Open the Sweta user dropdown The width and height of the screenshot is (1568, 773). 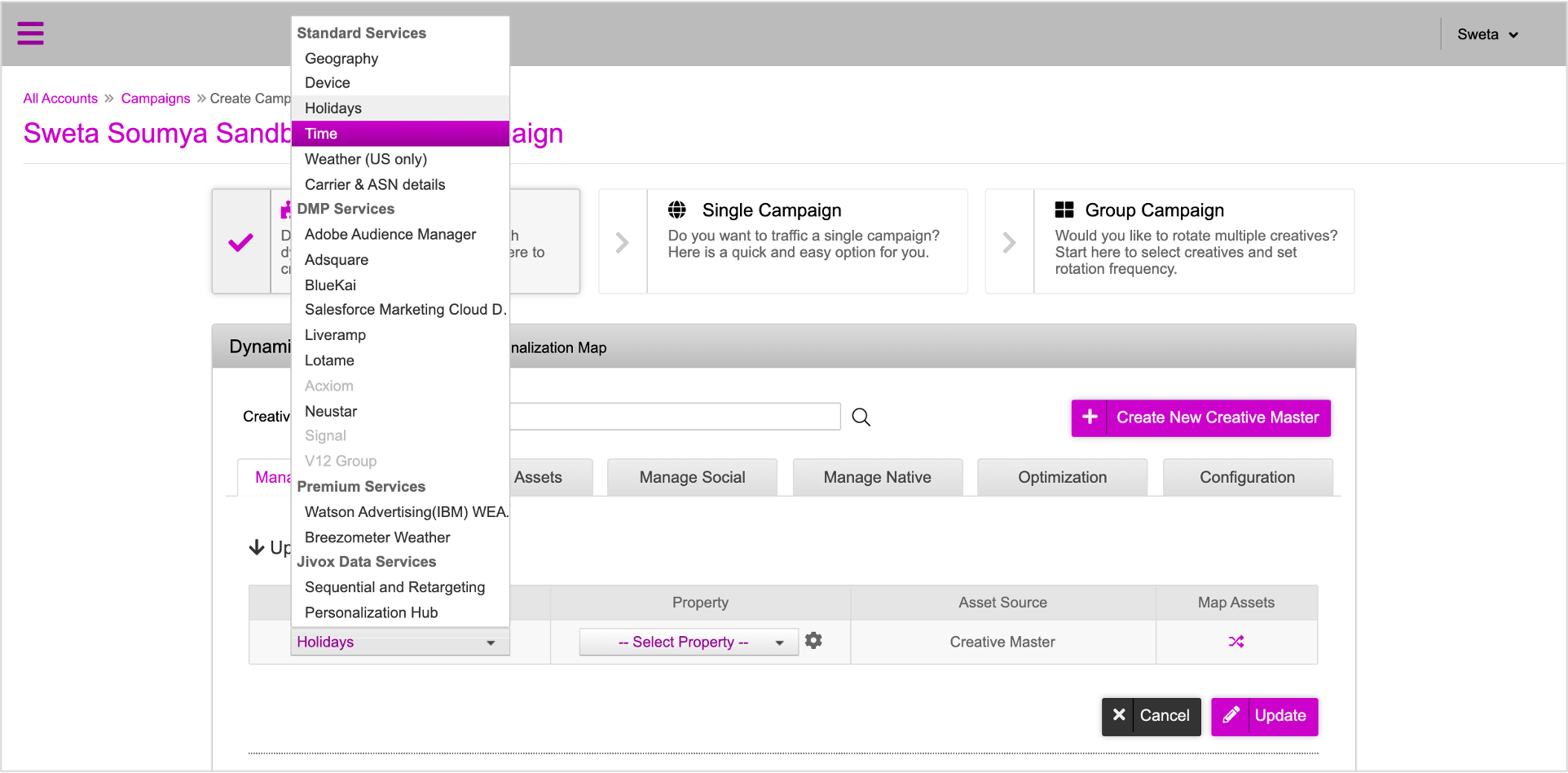pos(1487,34)
